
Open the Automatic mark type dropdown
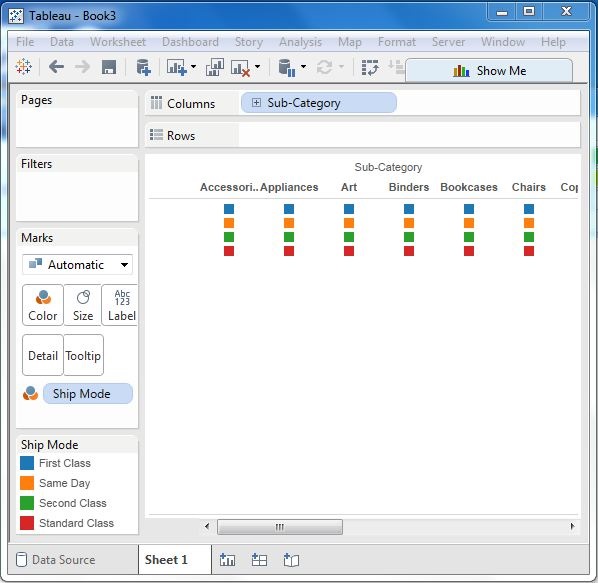coord(78,265)
